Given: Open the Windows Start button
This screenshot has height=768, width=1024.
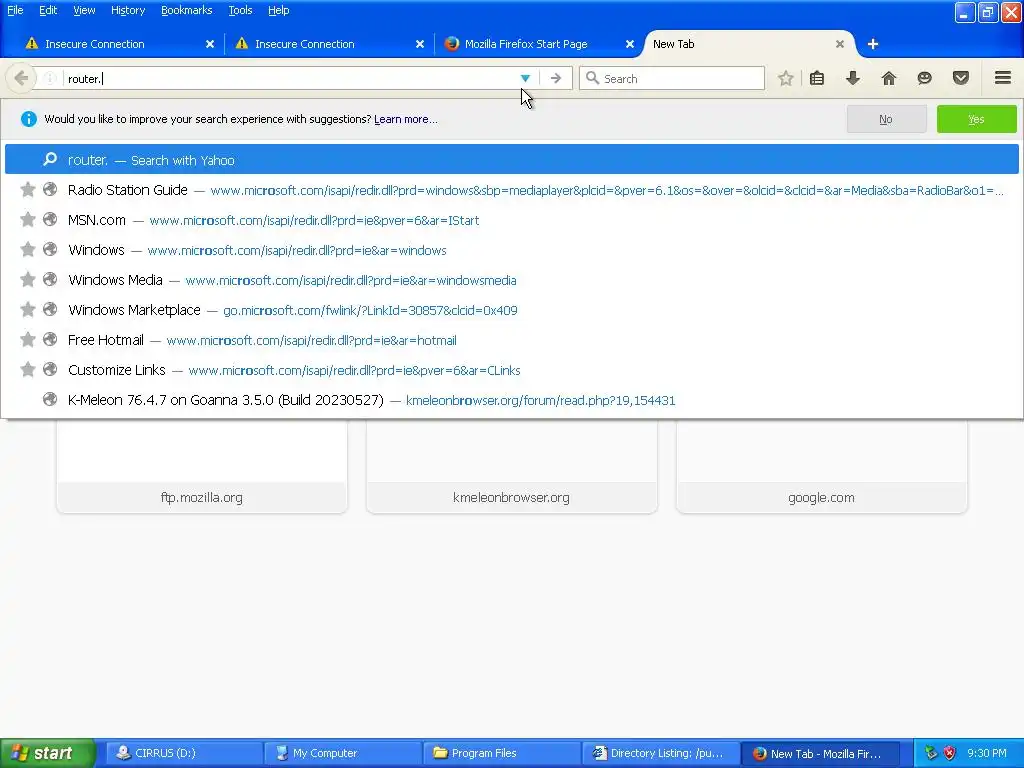Looking at the screenshot, I should coord(48,754).
